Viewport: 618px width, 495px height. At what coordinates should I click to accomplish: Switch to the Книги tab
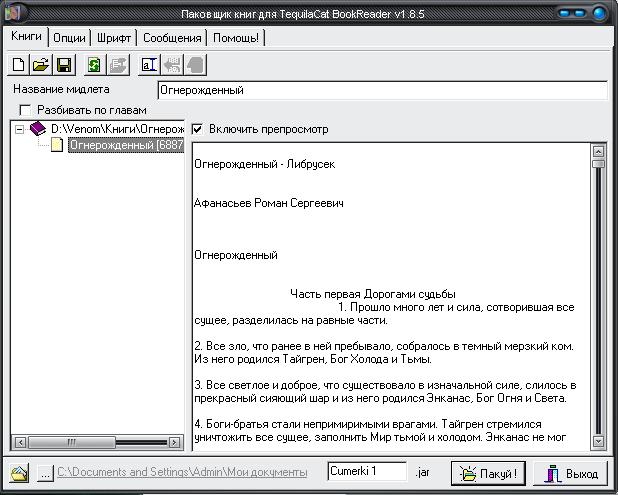pos(26,36)
